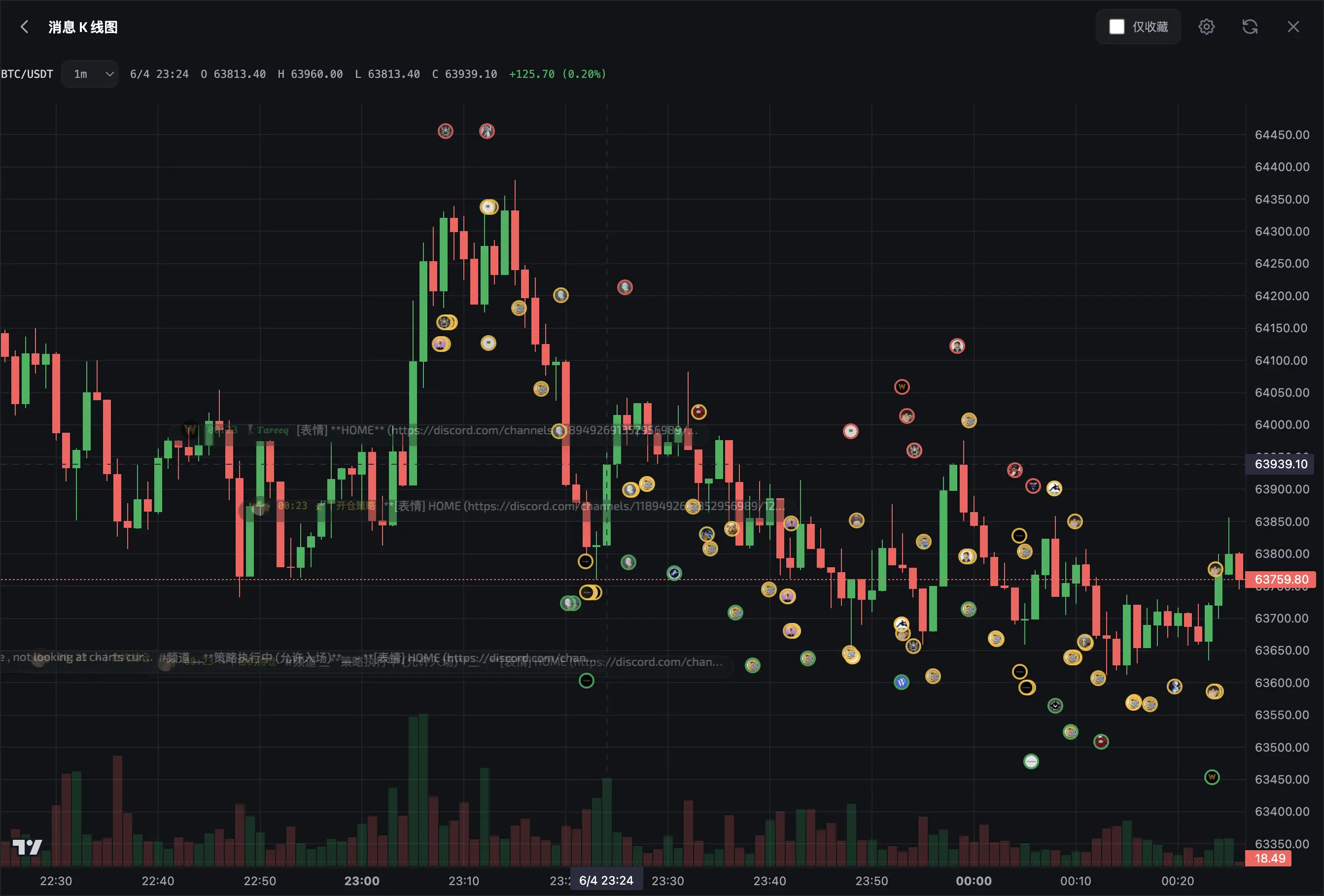The height and width of the screenshot is (896, 1324).
Task: Enable the 仅收藏 checkbox
Action: pyautogui.click(x=1116, y=27)
